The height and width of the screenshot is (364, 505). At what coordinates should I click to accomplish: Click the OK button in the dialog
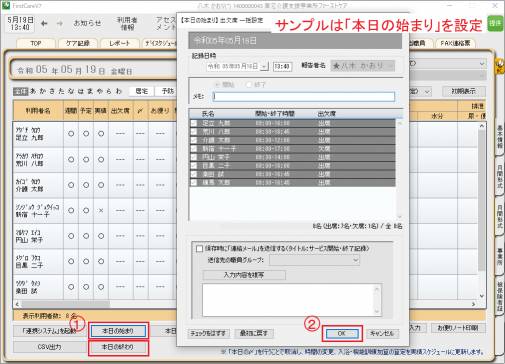click(x=342, y=333)
